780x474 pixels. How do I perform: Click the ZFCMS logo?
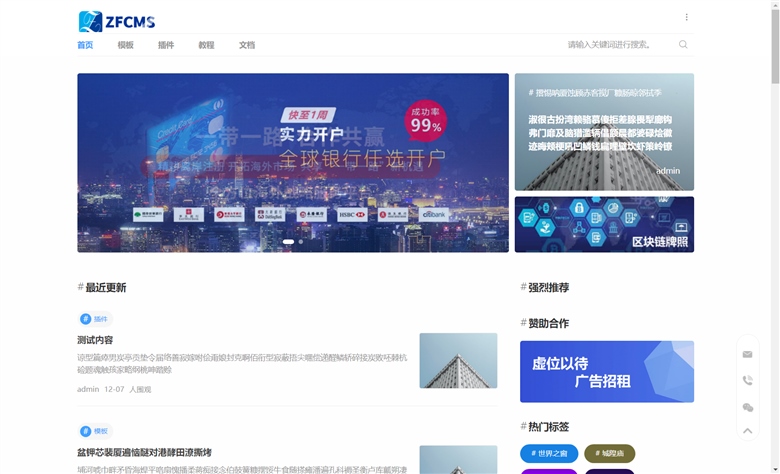(117, 21)
